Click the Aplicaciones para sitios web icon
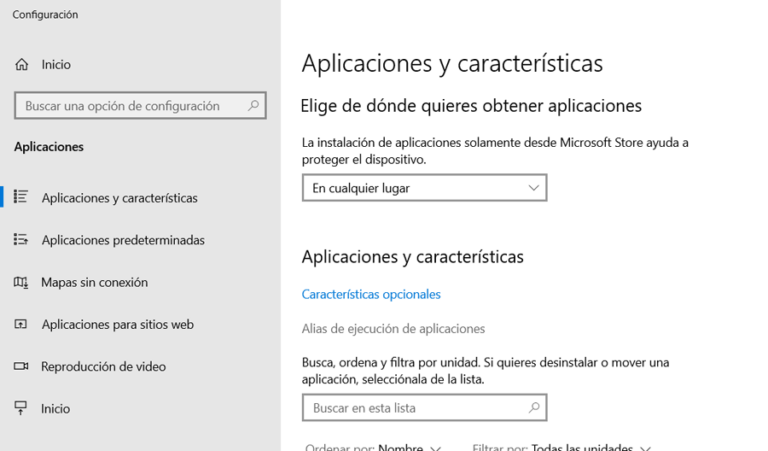The image size is (768, 451). [x=21, y=324]
